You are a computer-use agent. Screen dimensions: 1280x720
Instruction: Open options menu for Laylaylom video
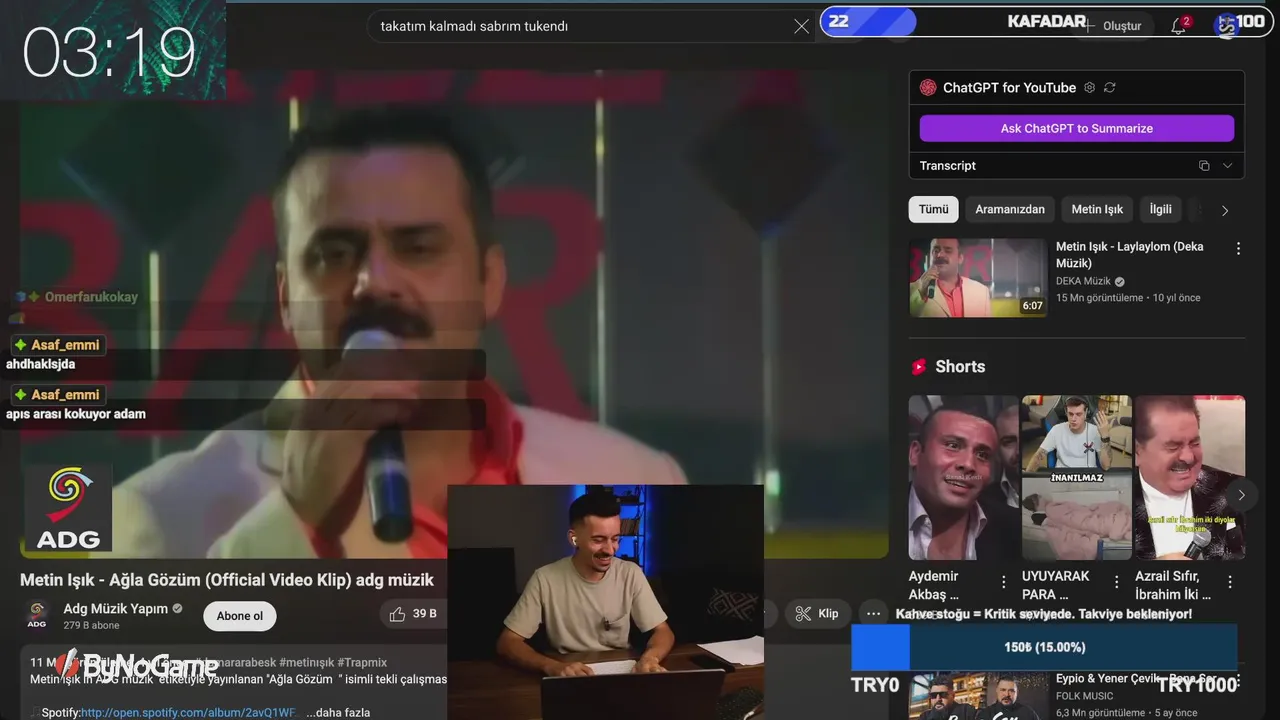click(x=1238, y=249)
